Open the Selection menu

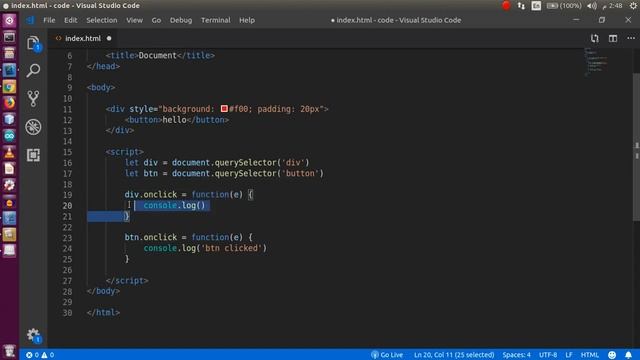pos(102,20)
